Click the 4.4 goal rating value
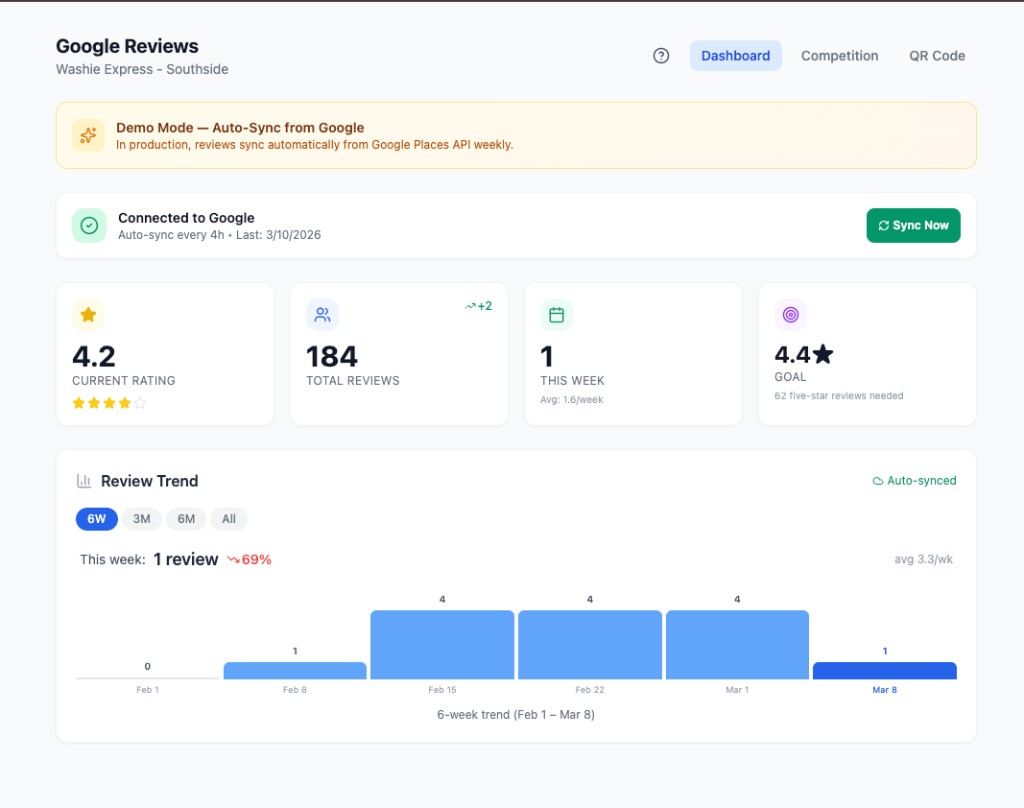This screenshot has width=1024, height=808. pos(804,355)
